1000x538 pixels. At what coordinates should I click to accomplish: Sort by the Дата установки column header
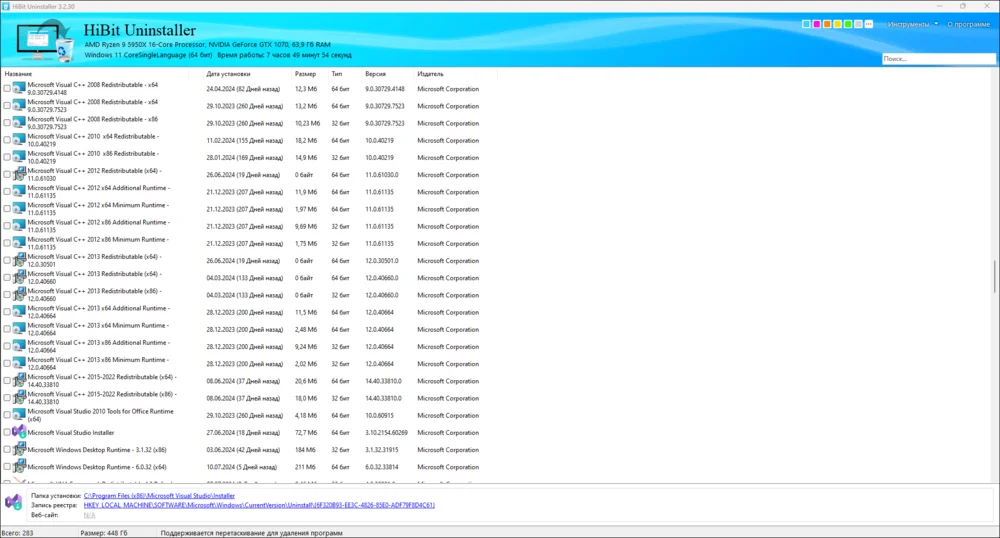[228, 74]
